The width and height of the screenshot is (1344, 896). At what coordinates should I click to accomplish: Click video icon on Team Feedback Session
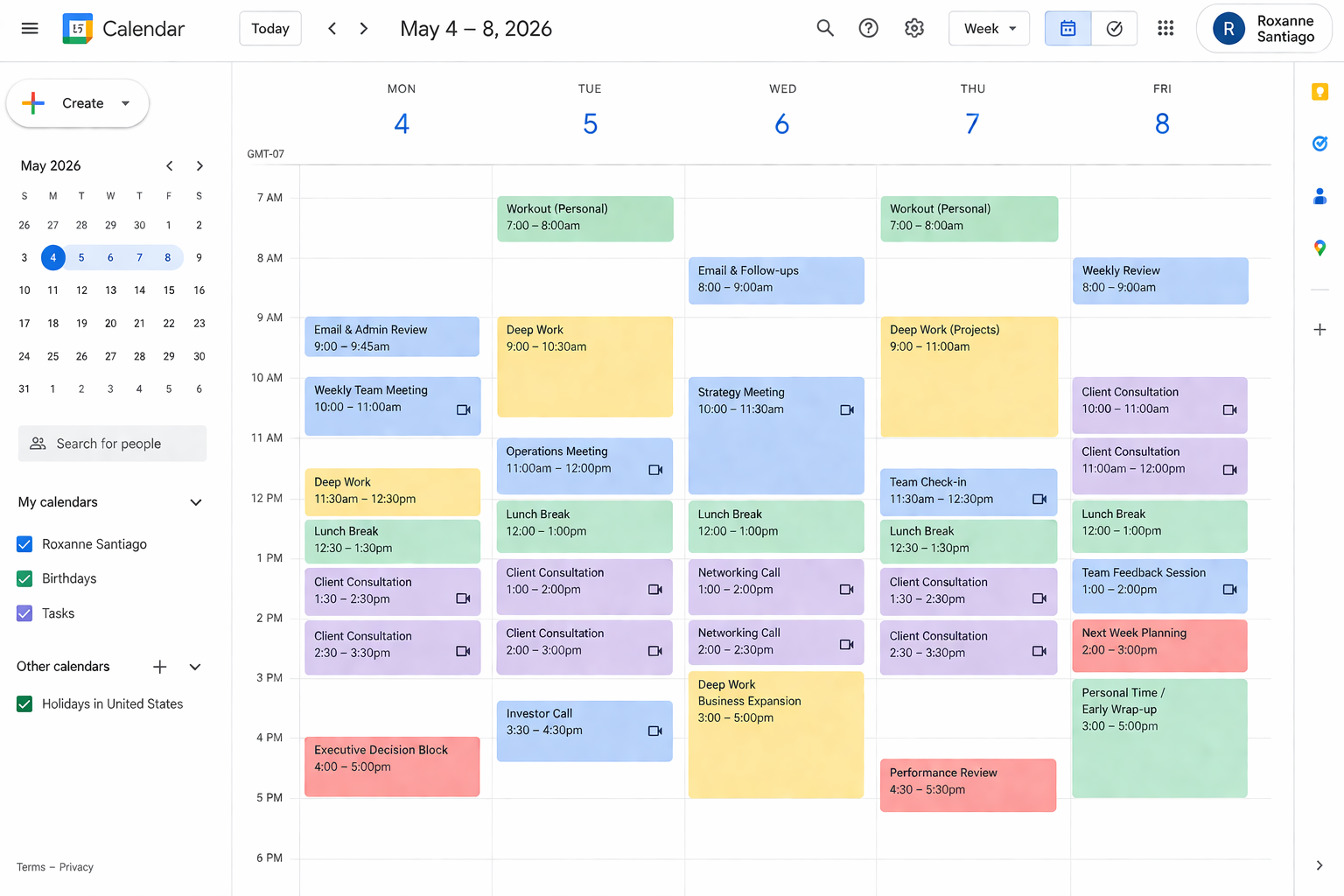pyautogui.click(x=1230, y=589)
